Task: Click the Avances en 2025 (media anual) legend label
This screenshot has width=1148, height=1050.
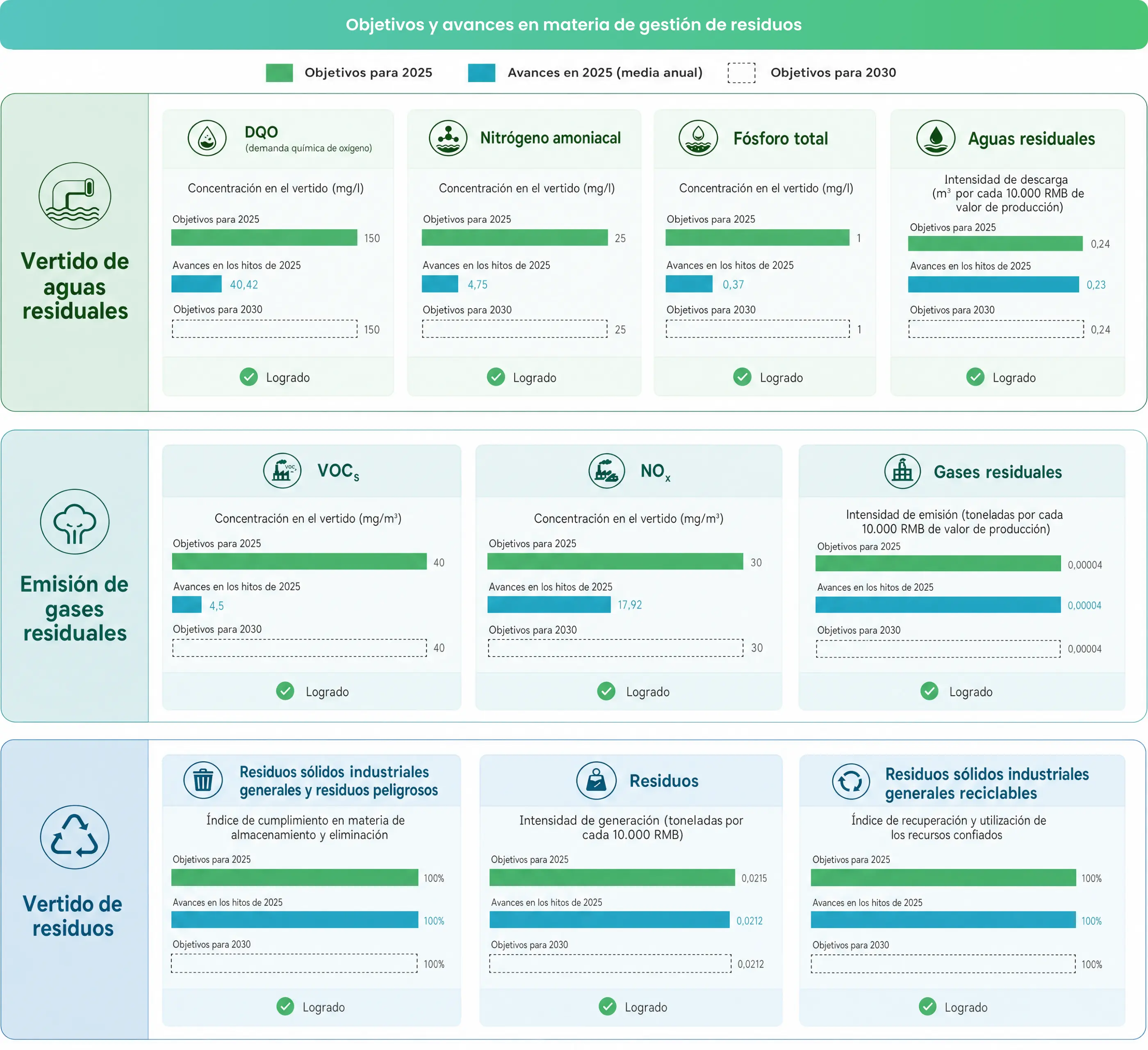Action: (605, 73)
